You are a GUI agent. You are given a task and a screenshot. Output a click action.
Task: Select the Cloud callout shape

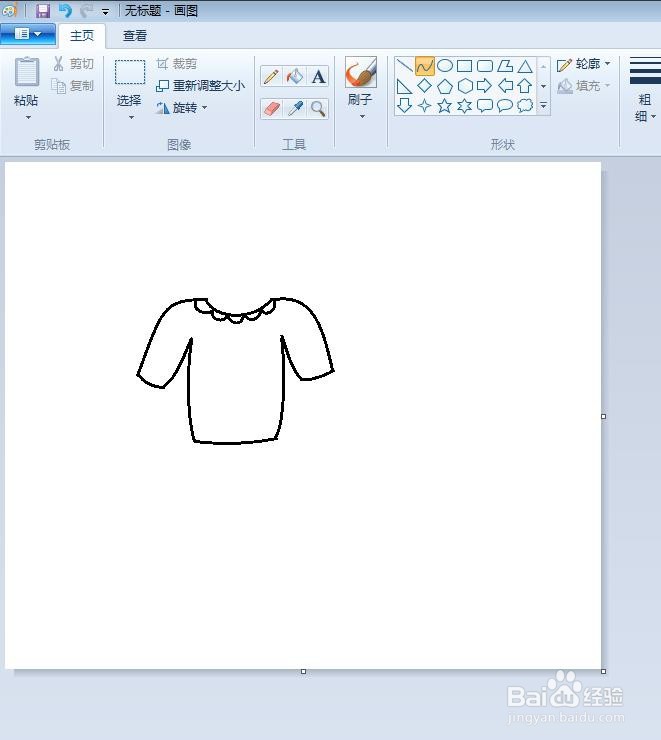[x=525, y=105]
